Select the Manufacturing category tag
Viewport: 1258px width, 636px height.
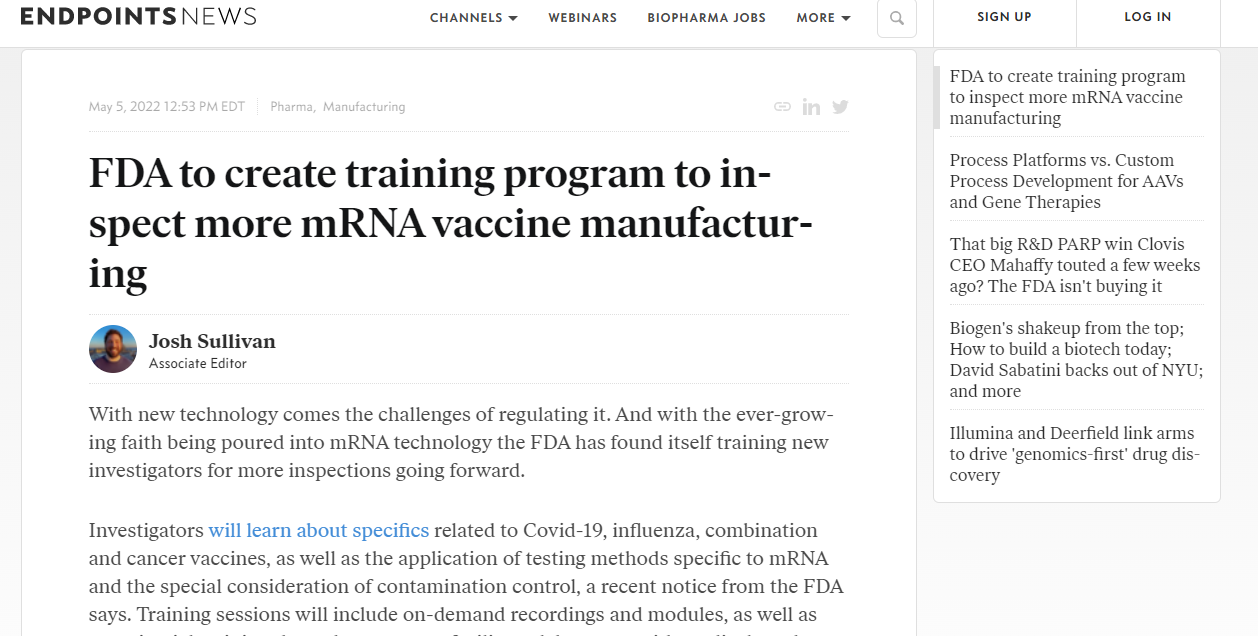pos(364,107)
